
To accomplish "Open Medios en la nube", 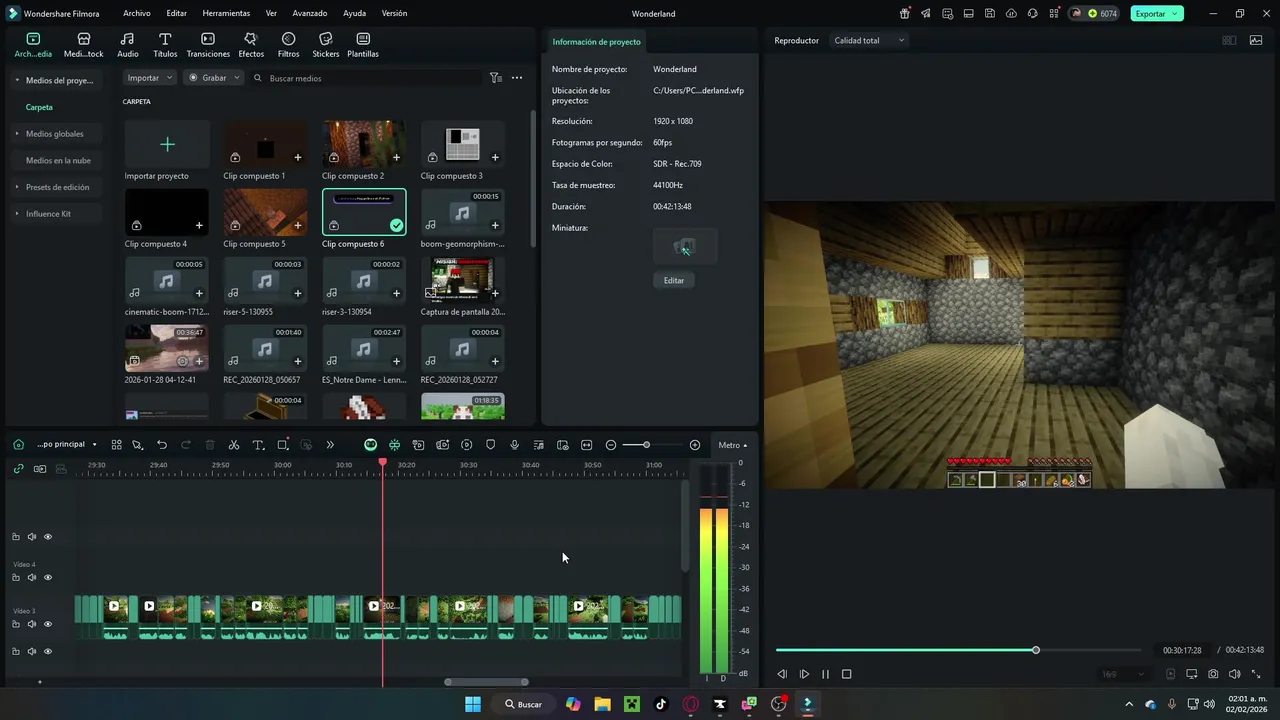I will tap(58, 160).
